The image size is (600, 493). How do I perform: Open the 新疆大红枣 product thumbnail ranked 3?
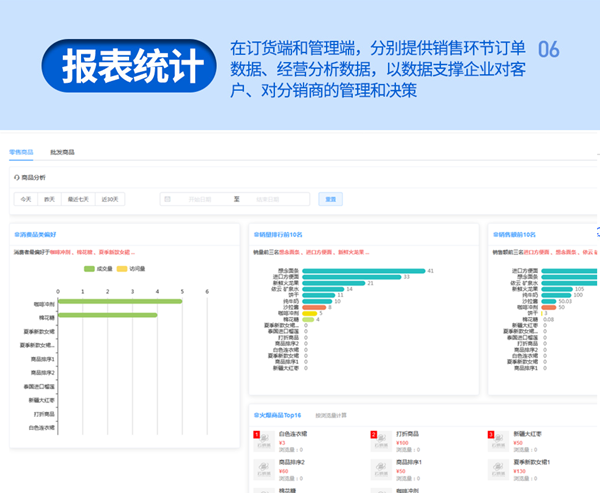[498, 441]
